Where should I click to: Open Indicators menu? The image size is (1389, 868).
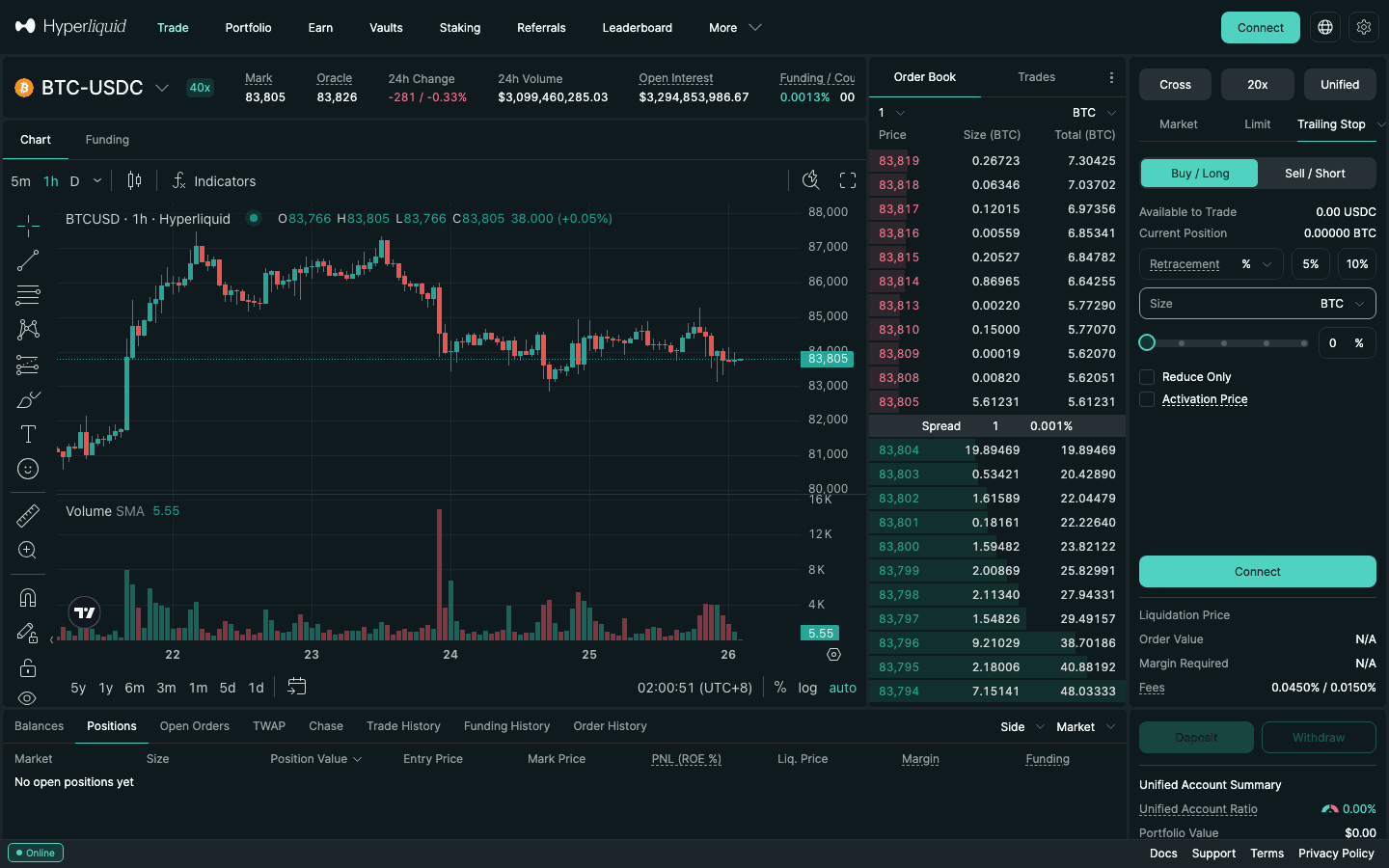214,180
